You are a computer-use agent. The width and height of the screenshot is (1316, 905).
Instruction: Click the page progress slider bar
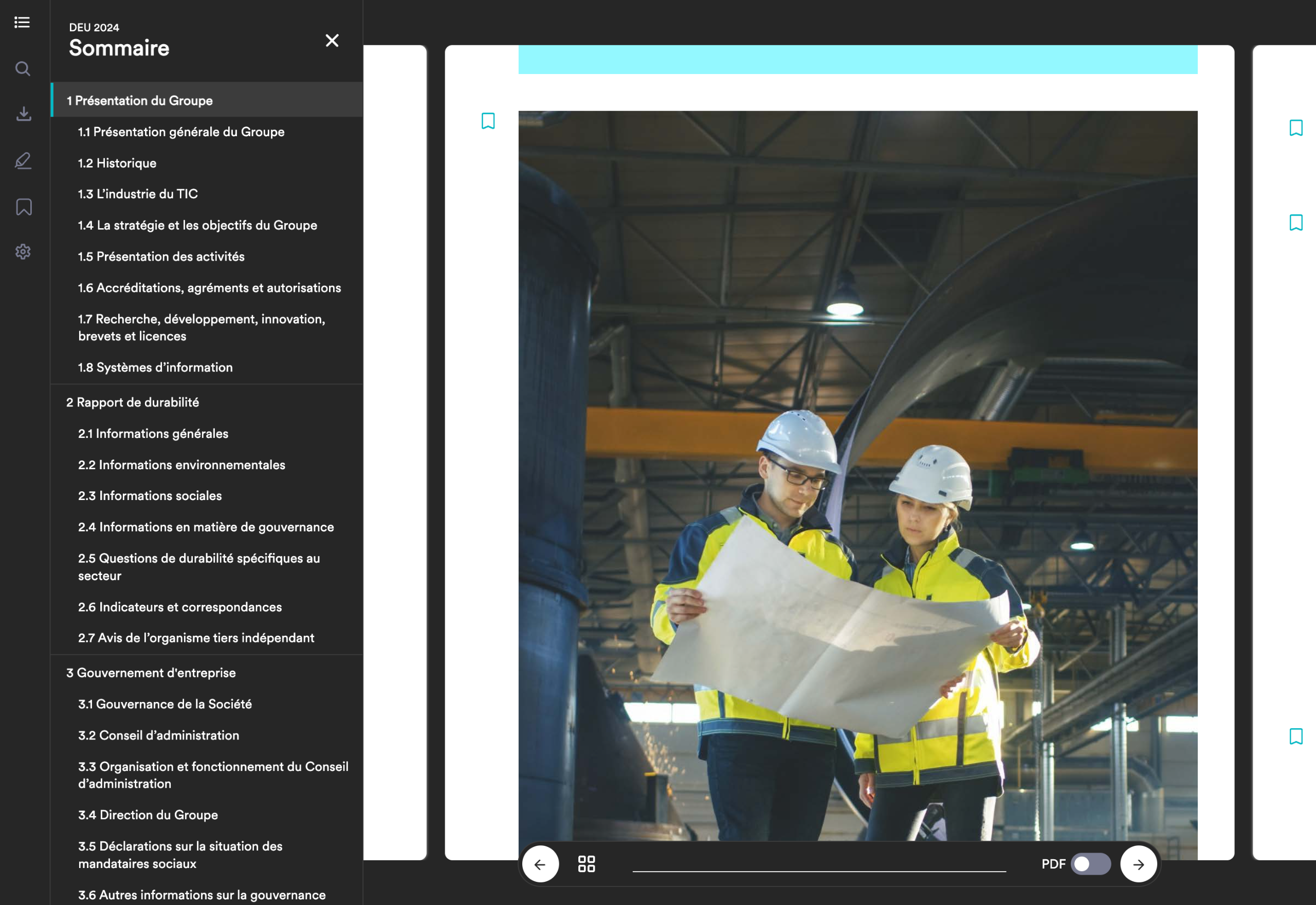point(818,871)
